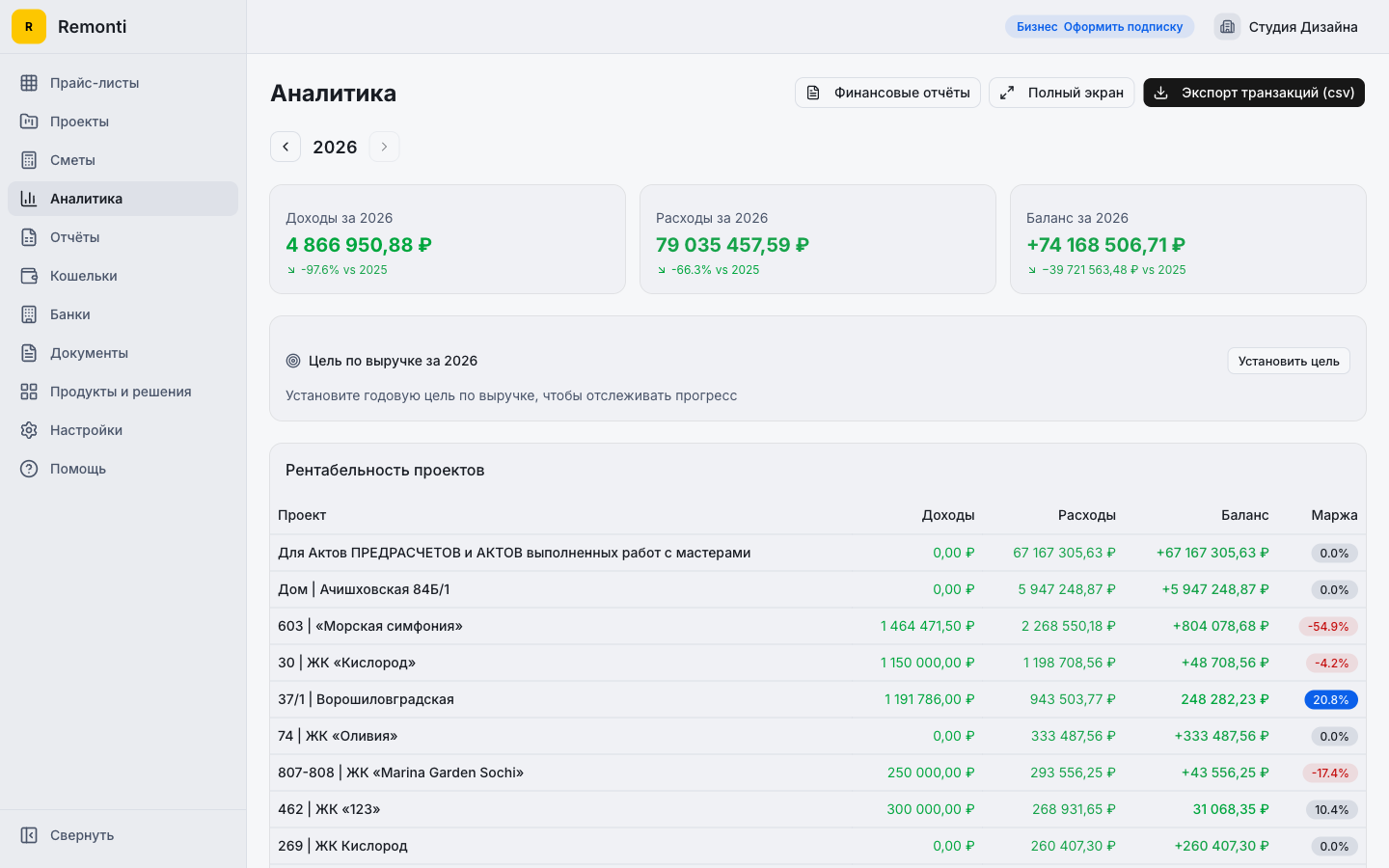Open Настройки gear icon
Screen dimensions: 1389x868
click(29, 430)
